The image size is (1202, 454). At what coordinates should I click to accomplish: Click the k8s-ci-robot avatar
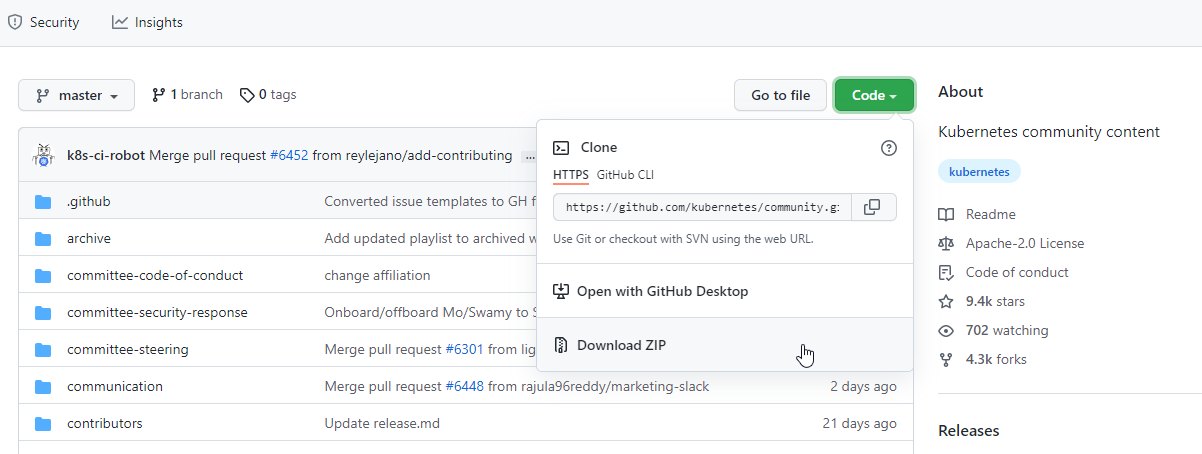pos(43,155)
